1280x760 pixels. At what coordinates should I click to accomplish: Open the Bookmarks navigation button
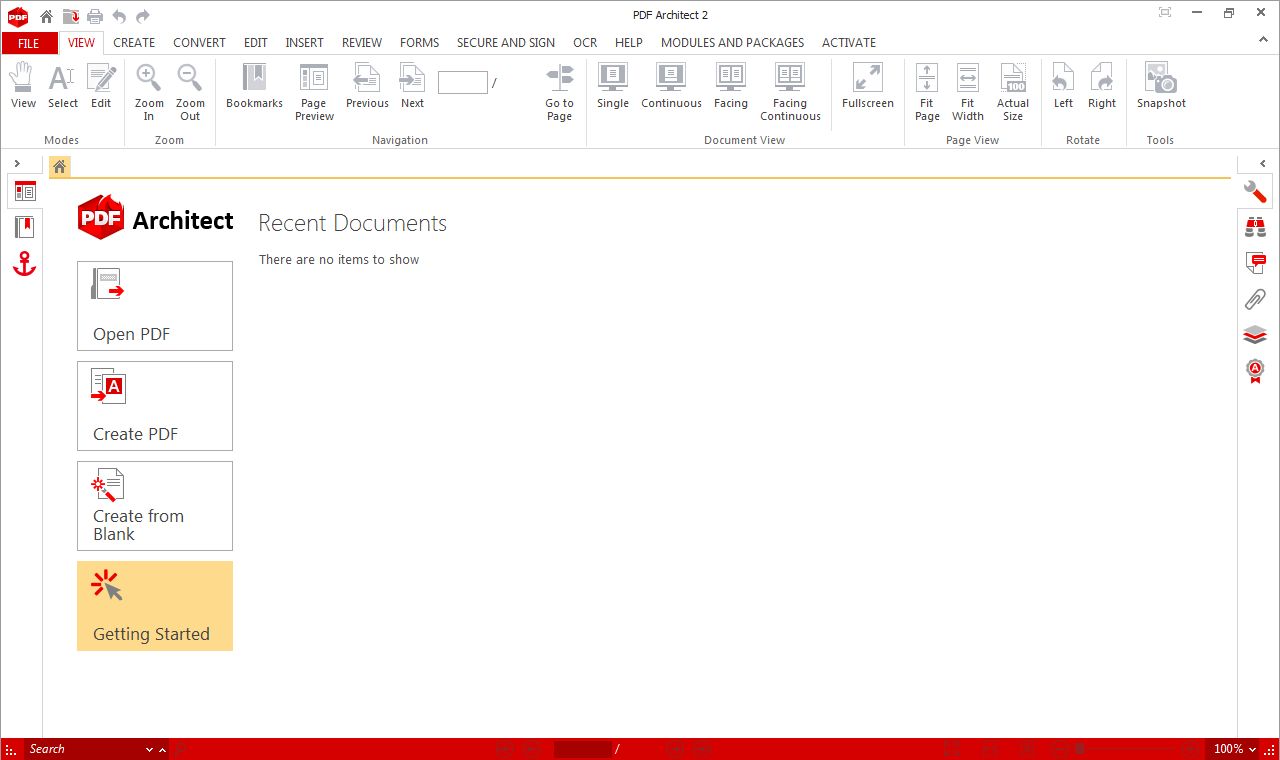pyautogui.click(x=254, y=86)
